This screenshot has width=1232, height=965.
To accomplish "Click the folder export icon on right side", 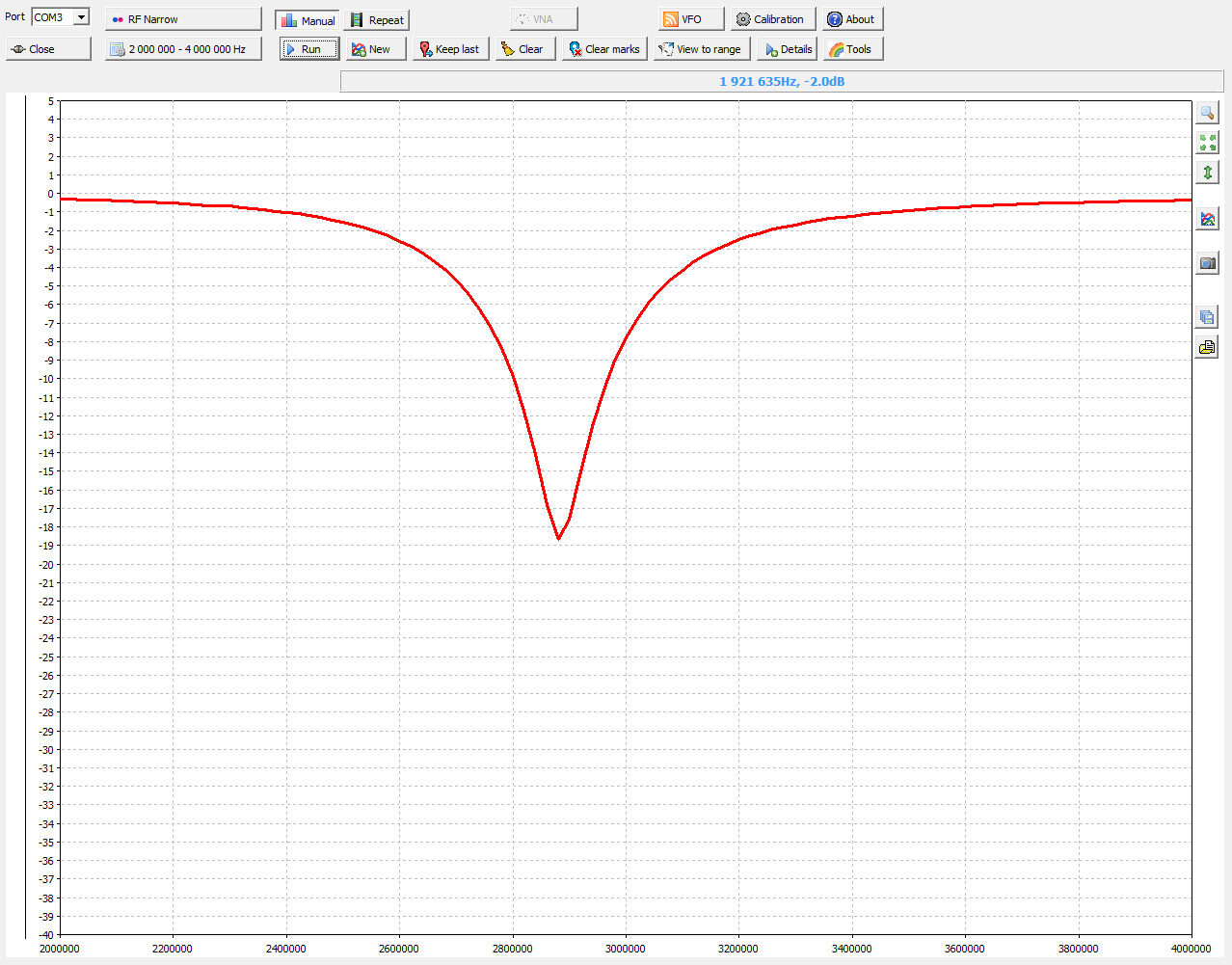I will coord(1207,347).
